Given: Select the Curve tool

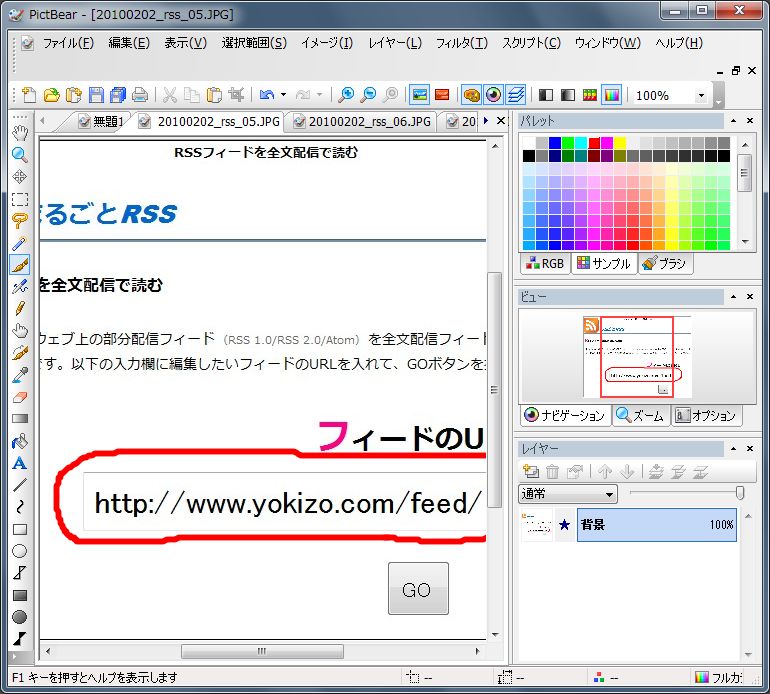Looking at the screenshot, I should pyautogui.click(x=20, y=507).
